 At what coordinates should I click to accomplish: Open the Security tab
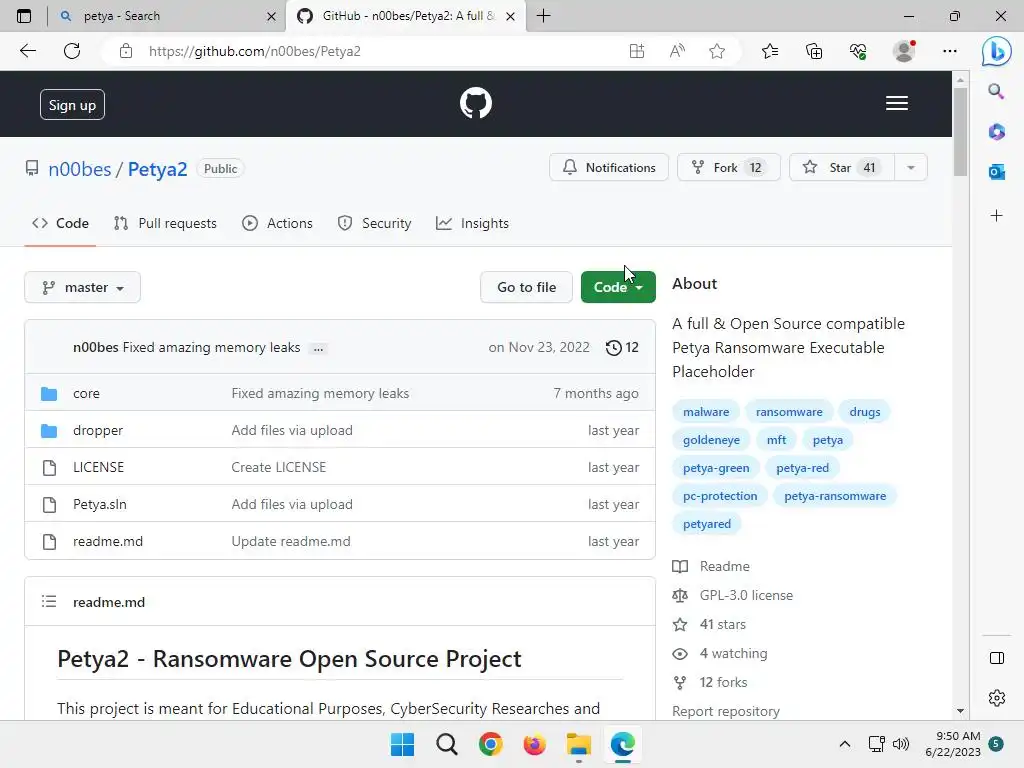click(374, 223)
